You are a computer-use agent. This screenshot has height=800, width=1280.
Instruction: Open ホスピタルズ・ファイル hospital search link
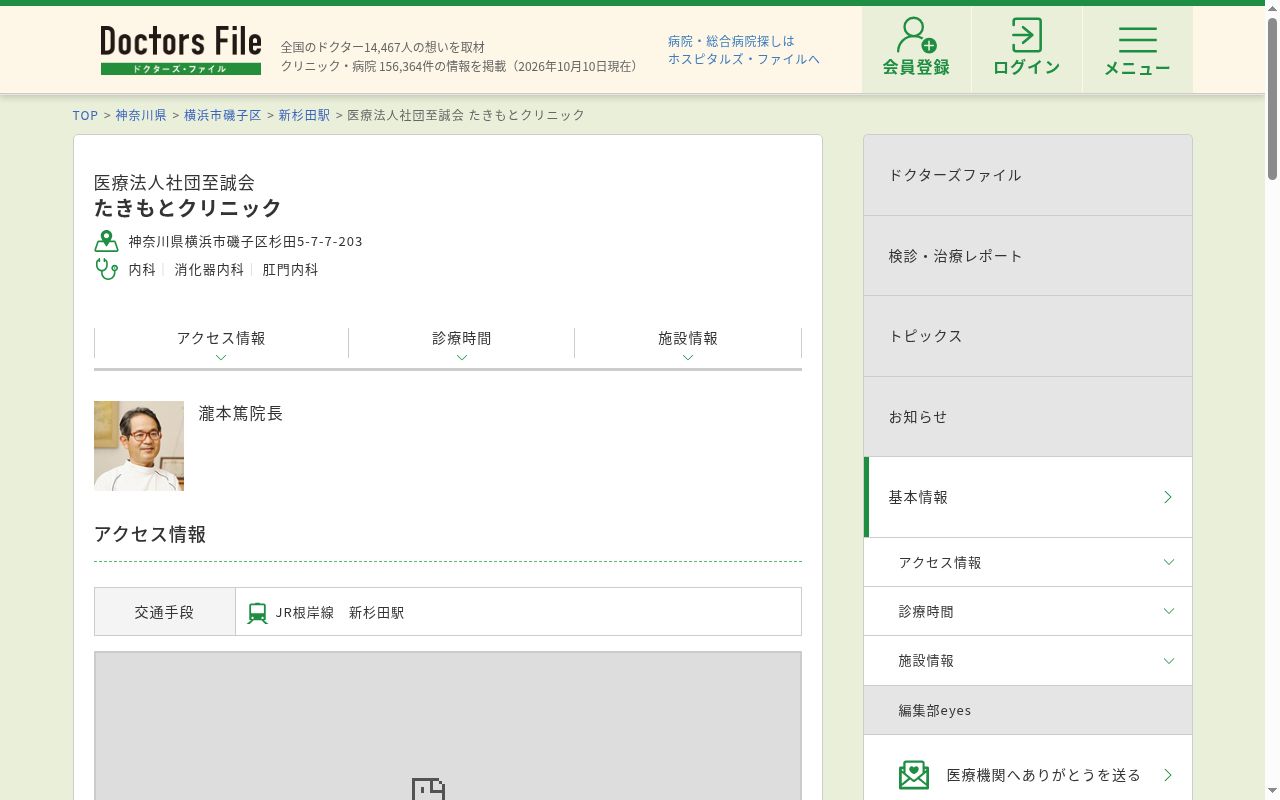tap(744, 50)
